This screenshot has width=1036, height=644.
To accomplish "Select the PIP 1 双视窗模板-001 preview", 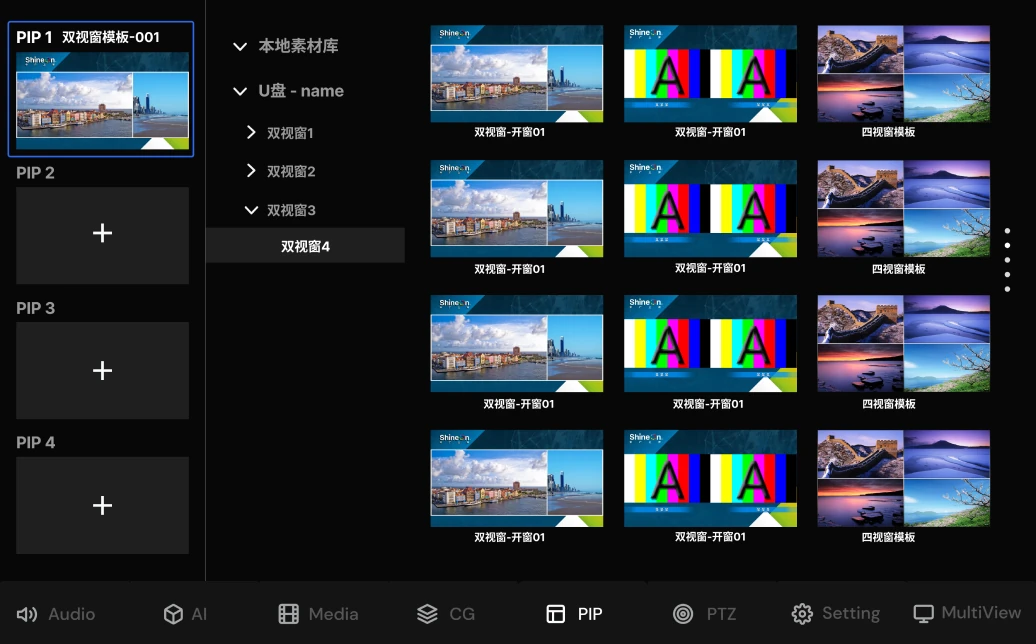I will [102, 100].
